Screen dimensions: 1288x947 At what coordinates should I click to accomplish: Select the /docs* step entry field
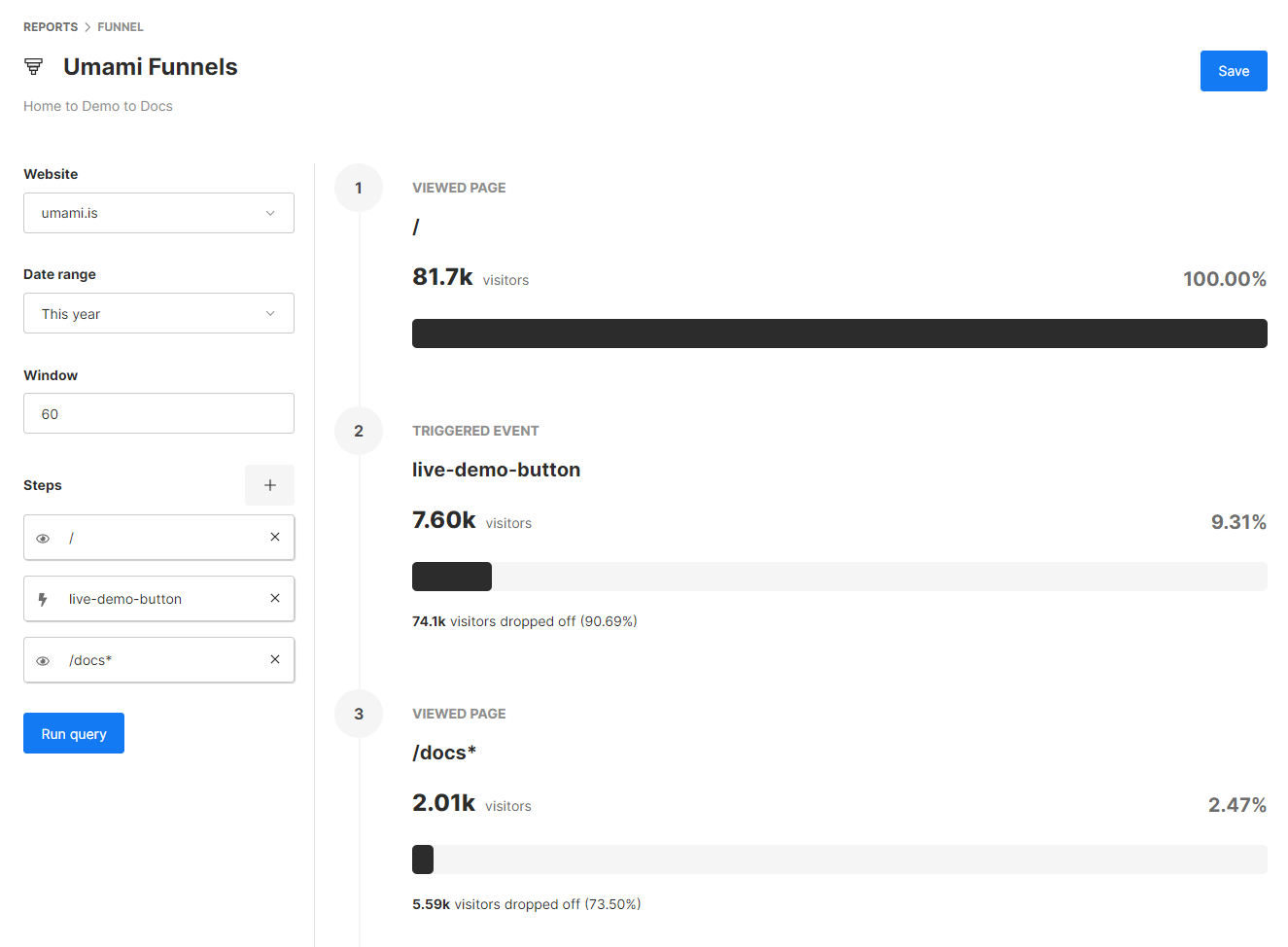160,660
